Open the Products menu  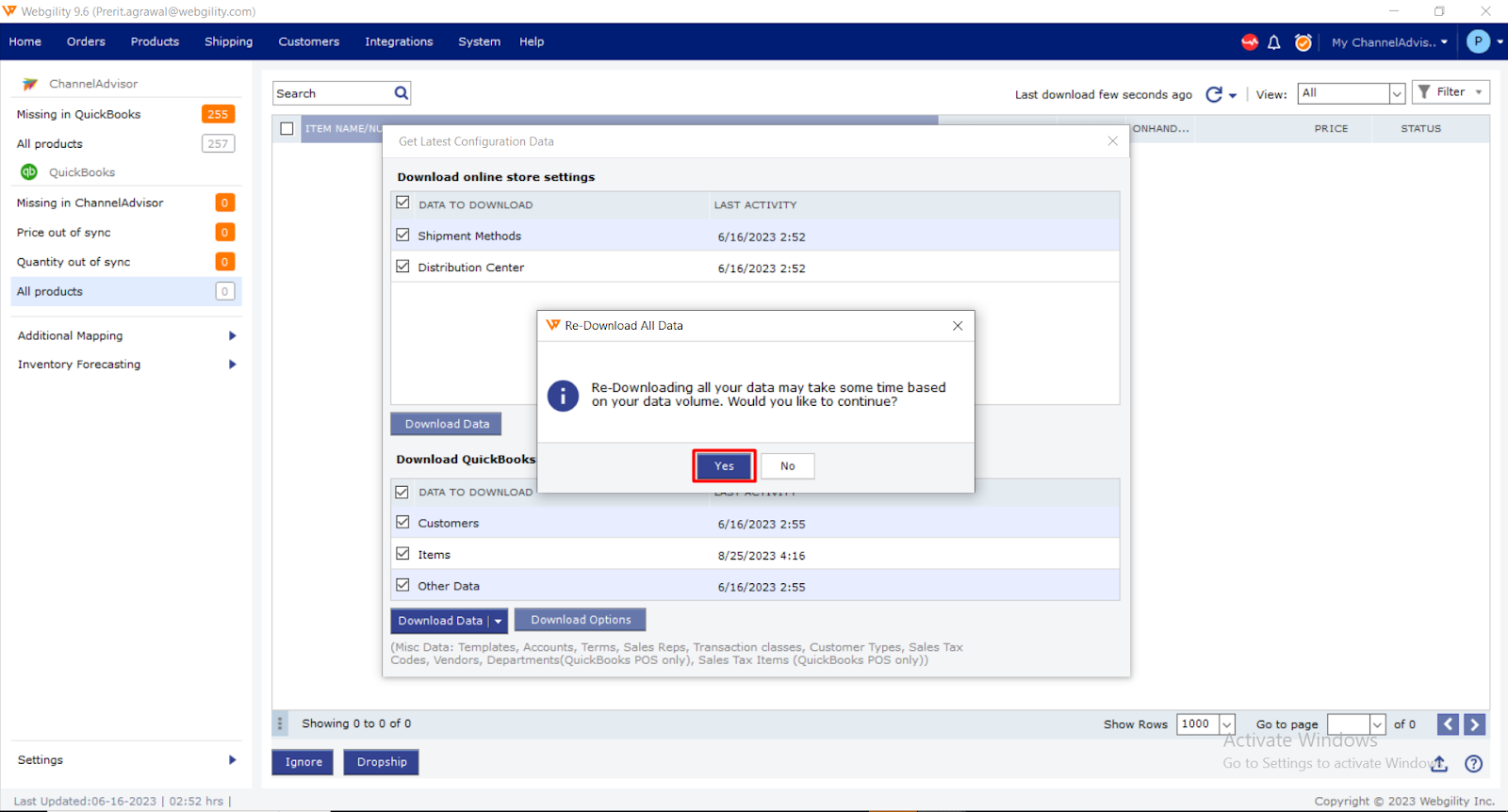pos(155,41)
